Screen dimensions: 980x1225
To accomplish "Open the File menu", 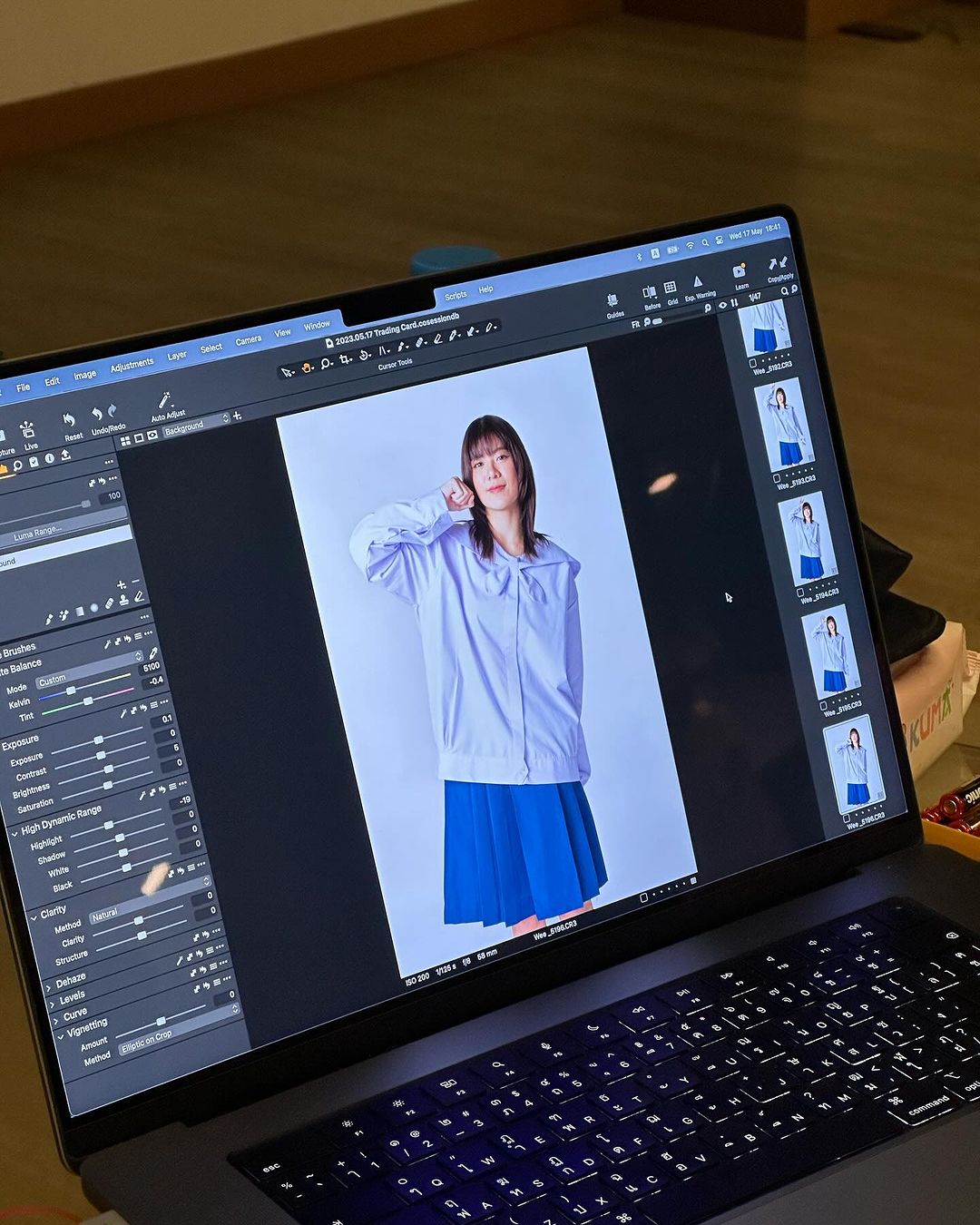I will (x=24, y=387).
